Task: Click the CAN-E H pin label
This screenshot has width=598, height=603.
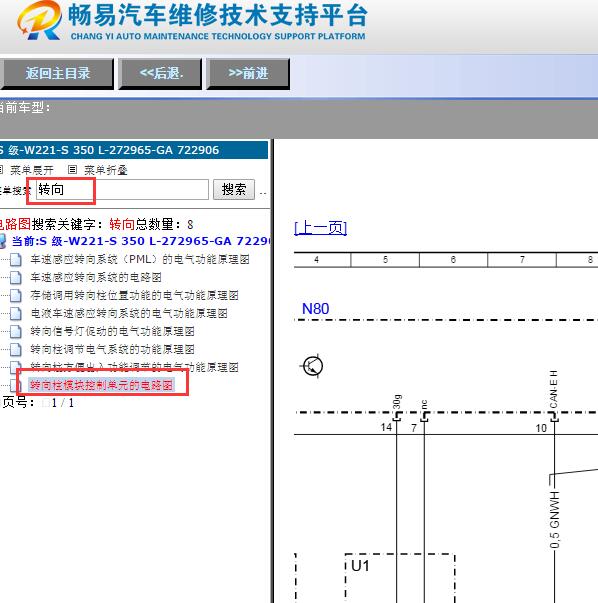Action: 553,389
